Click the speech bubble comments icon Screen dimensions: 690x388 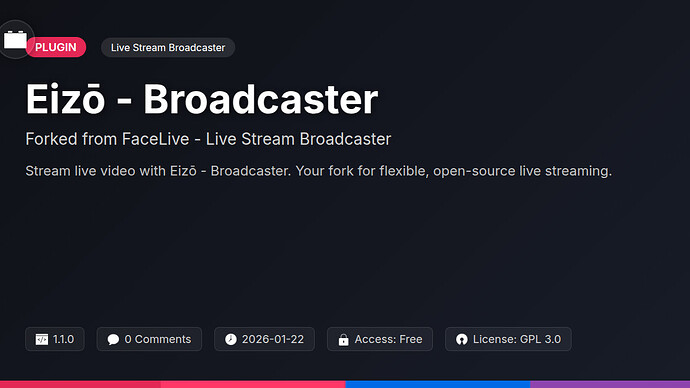113,339
